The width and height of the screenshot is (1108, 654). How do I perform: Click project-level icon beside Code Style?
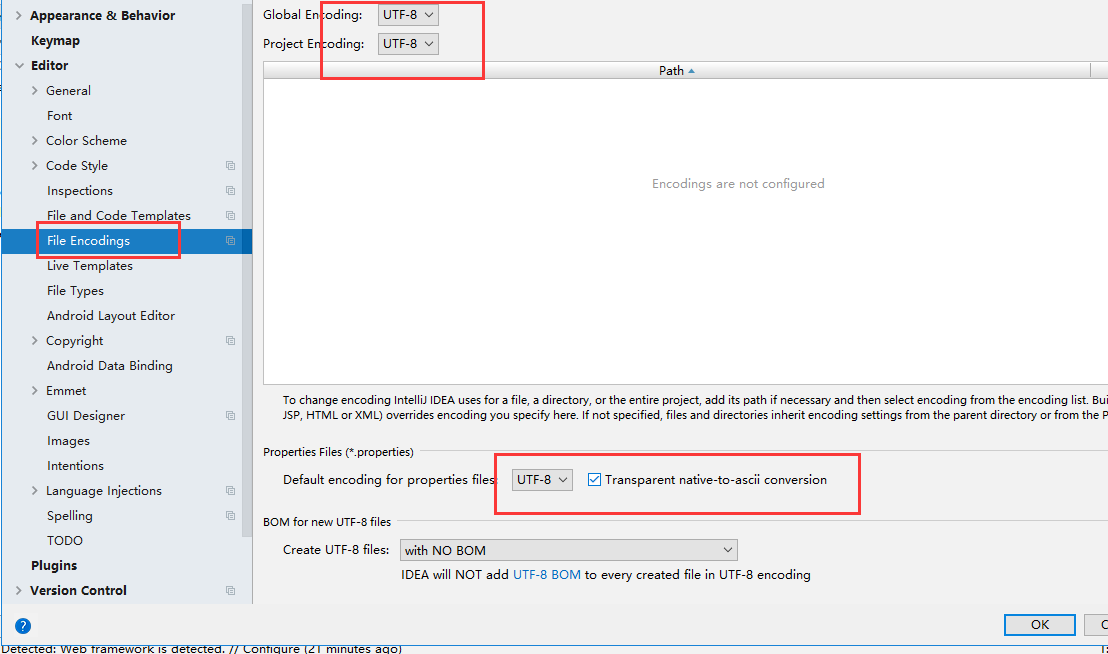pos(230,165)
